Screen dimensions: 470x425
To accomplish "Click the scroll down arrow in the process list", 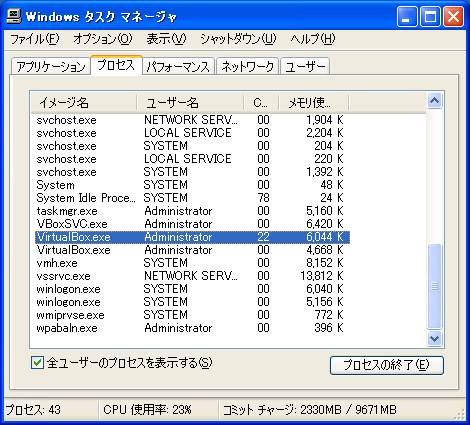I will coord(434,339).
